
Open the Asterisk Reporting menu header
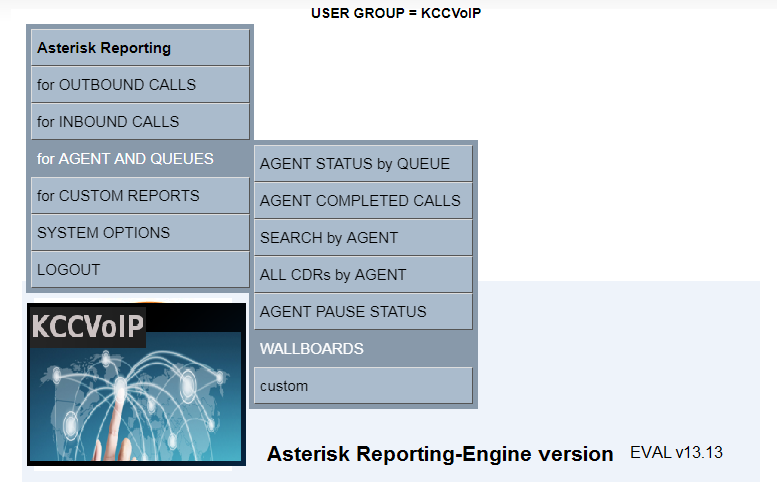coord(140,48)
